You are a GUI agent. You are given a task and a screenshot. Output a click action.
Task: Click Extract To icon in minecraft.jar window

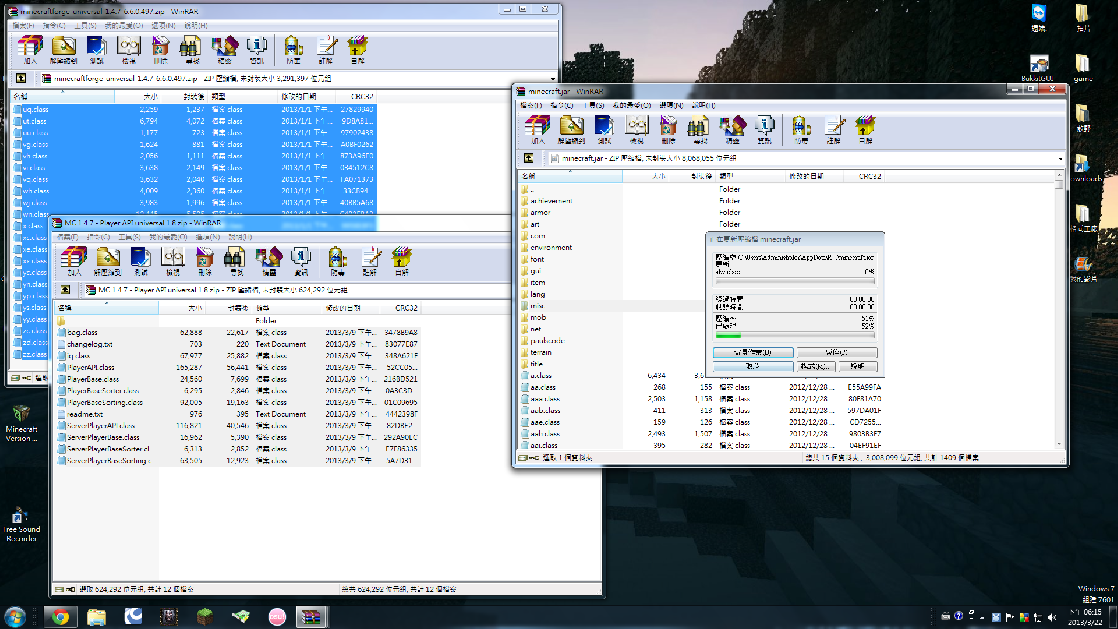pyautogui.click(x=572, y=128)
